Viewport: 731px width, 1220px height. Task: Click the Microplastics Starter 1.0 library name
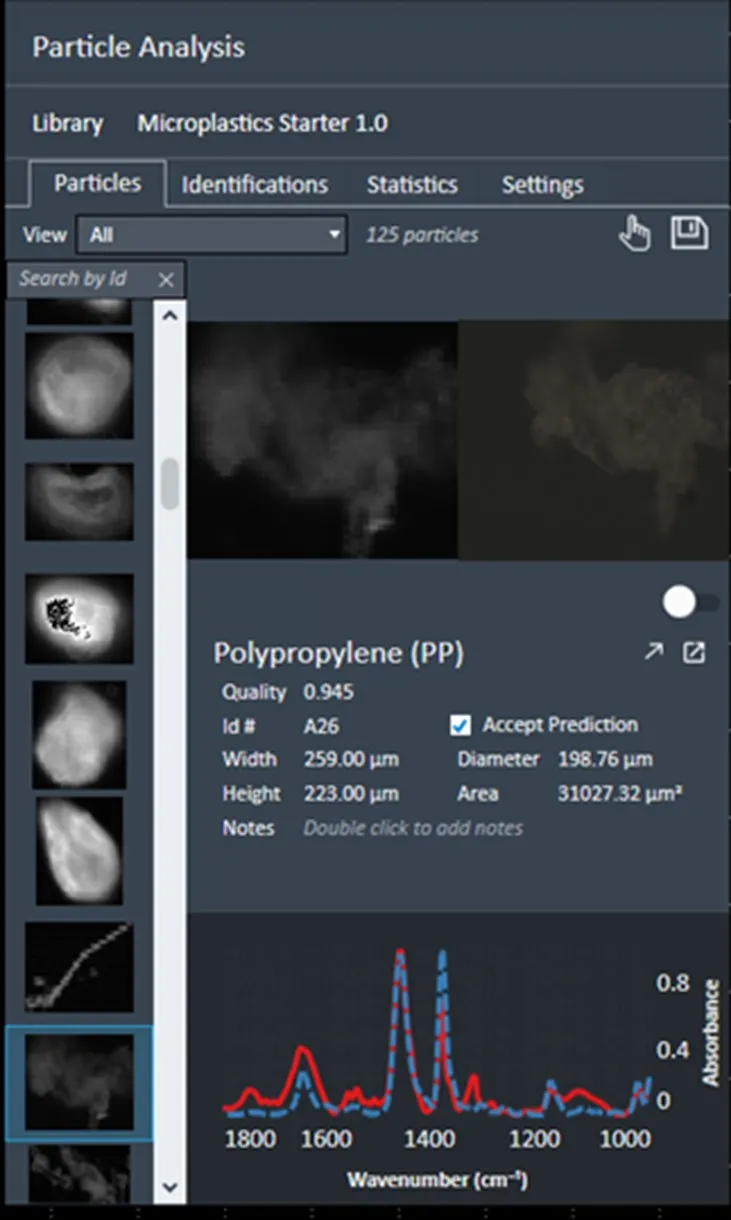pyautogui.click(x=262, y=124)
